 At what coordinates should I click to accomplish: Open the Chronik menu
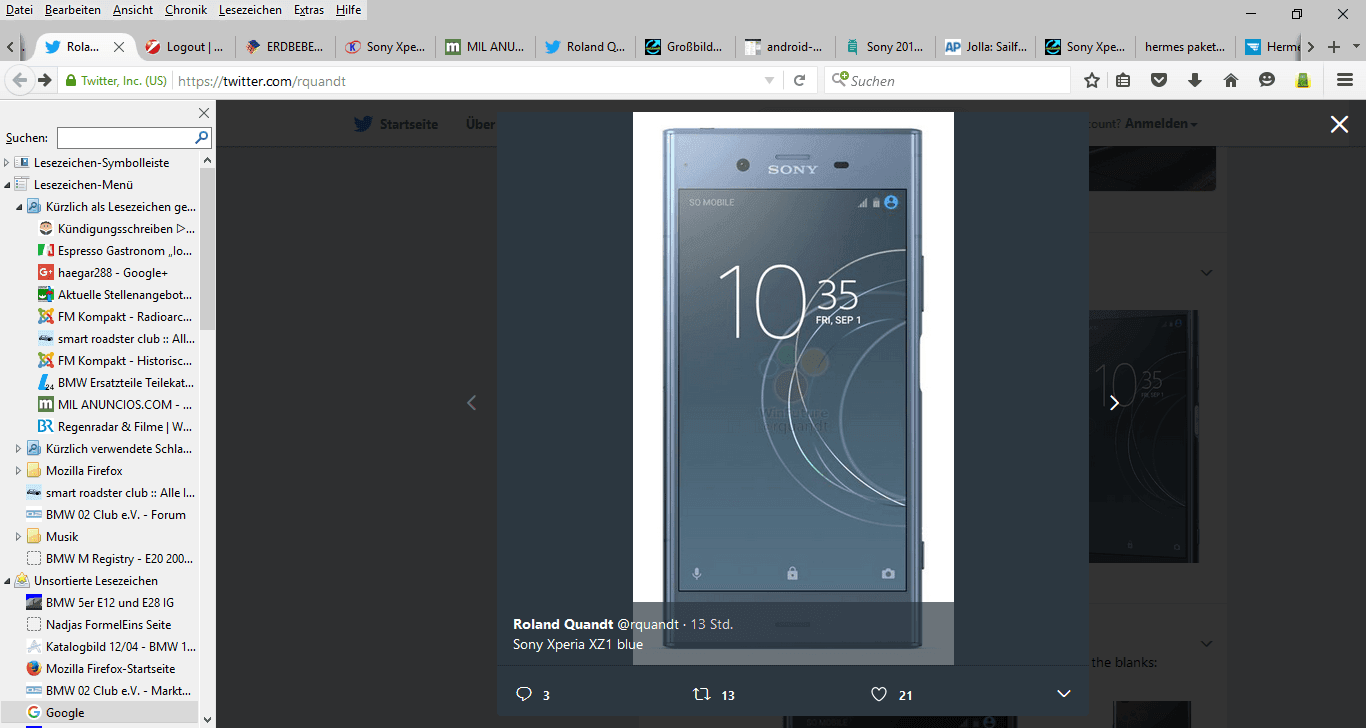pos(186,10)
